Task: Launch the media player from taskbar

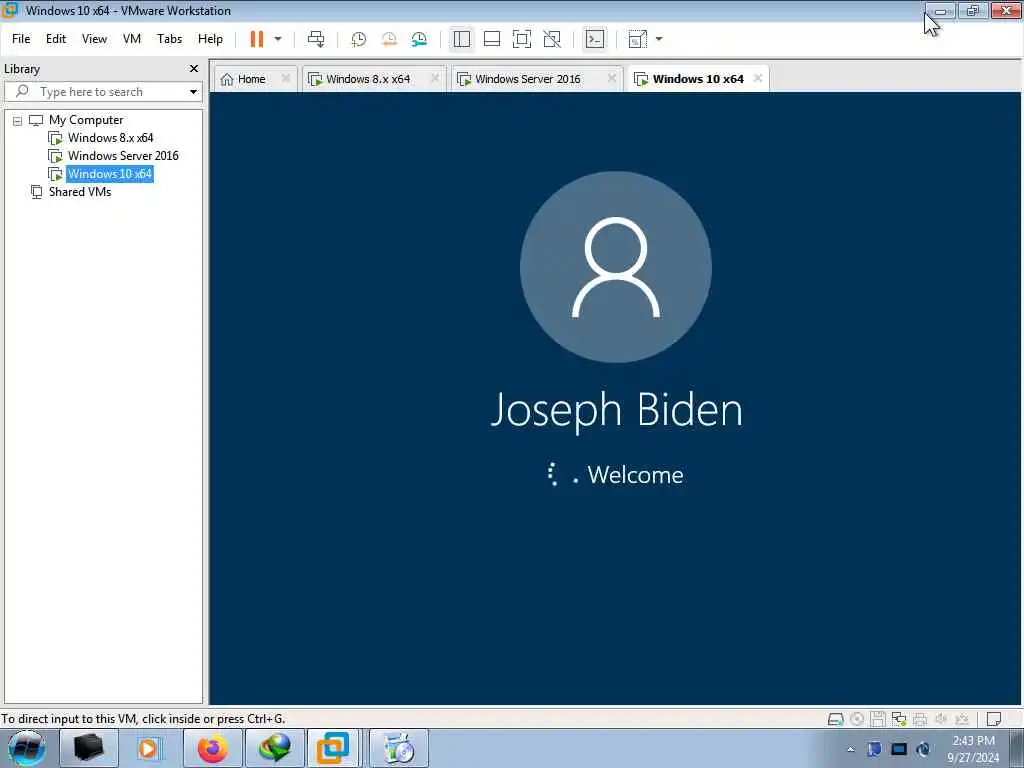Action: coord(150,748)
